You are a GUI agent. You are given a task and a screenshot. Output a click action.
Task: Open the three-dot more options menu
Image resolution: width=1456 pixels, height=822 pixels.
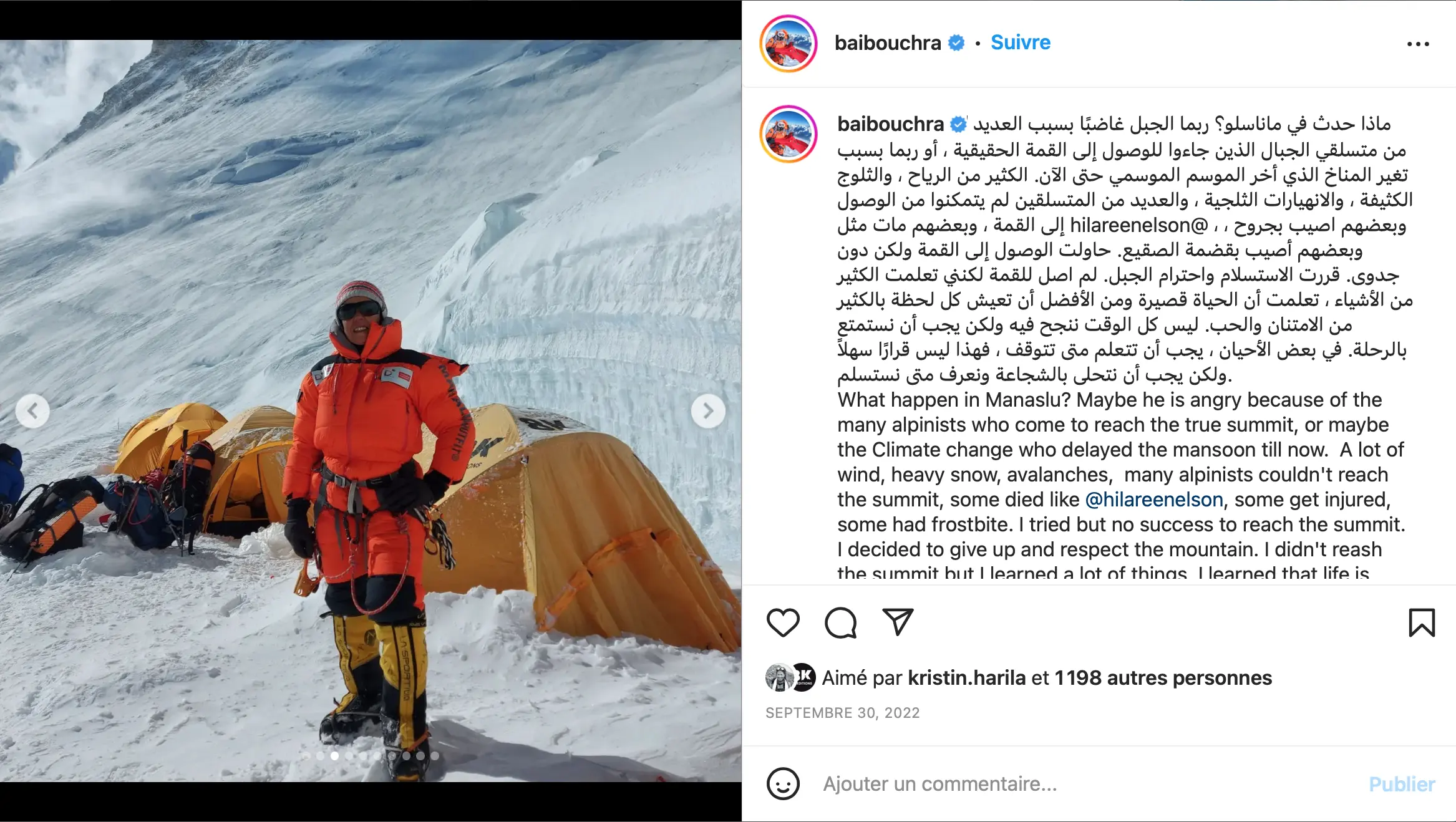pyautogui.click(x=1418, y=44)
